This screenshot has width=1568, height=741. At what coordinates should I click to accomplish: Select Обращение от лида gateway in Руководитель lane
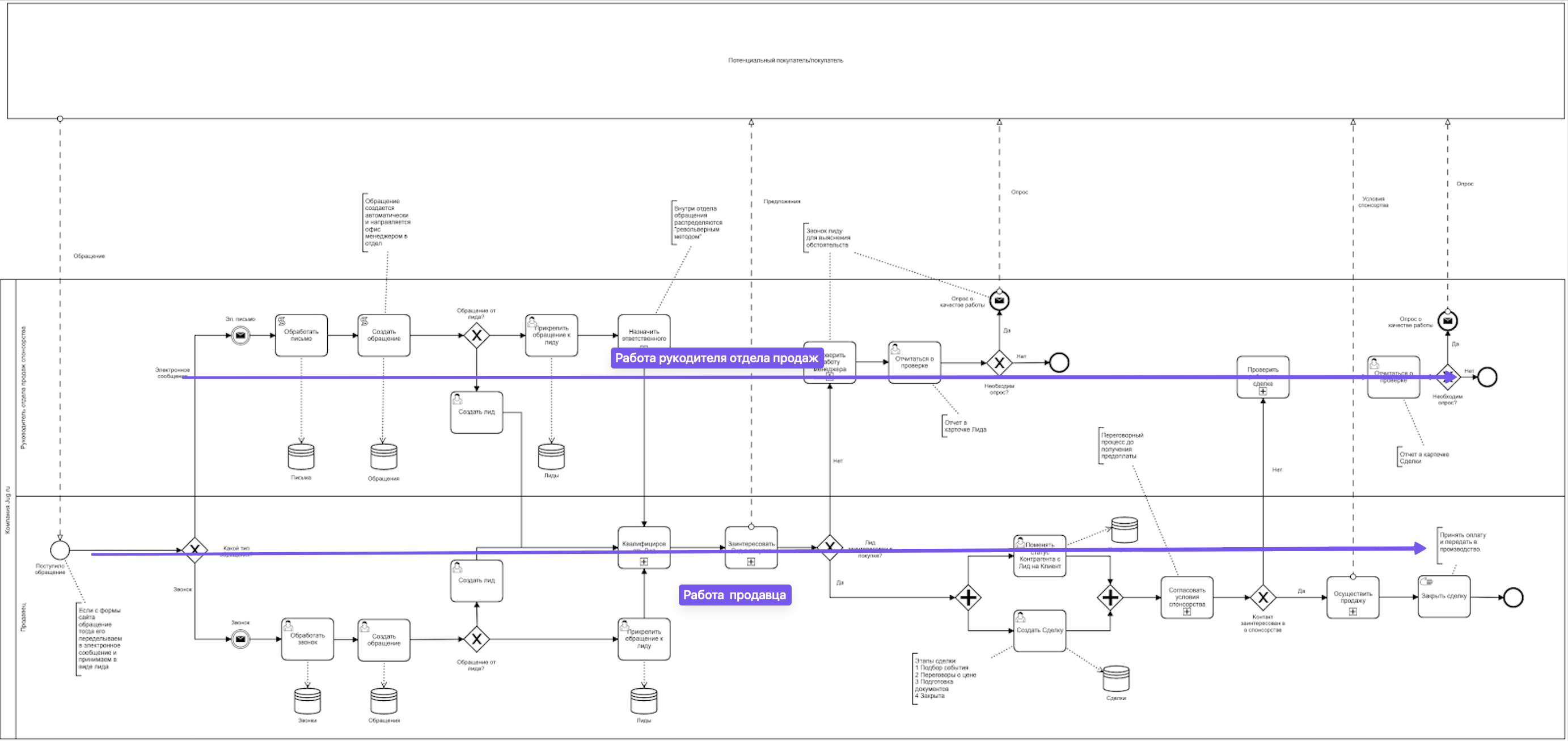pos(476,335)
